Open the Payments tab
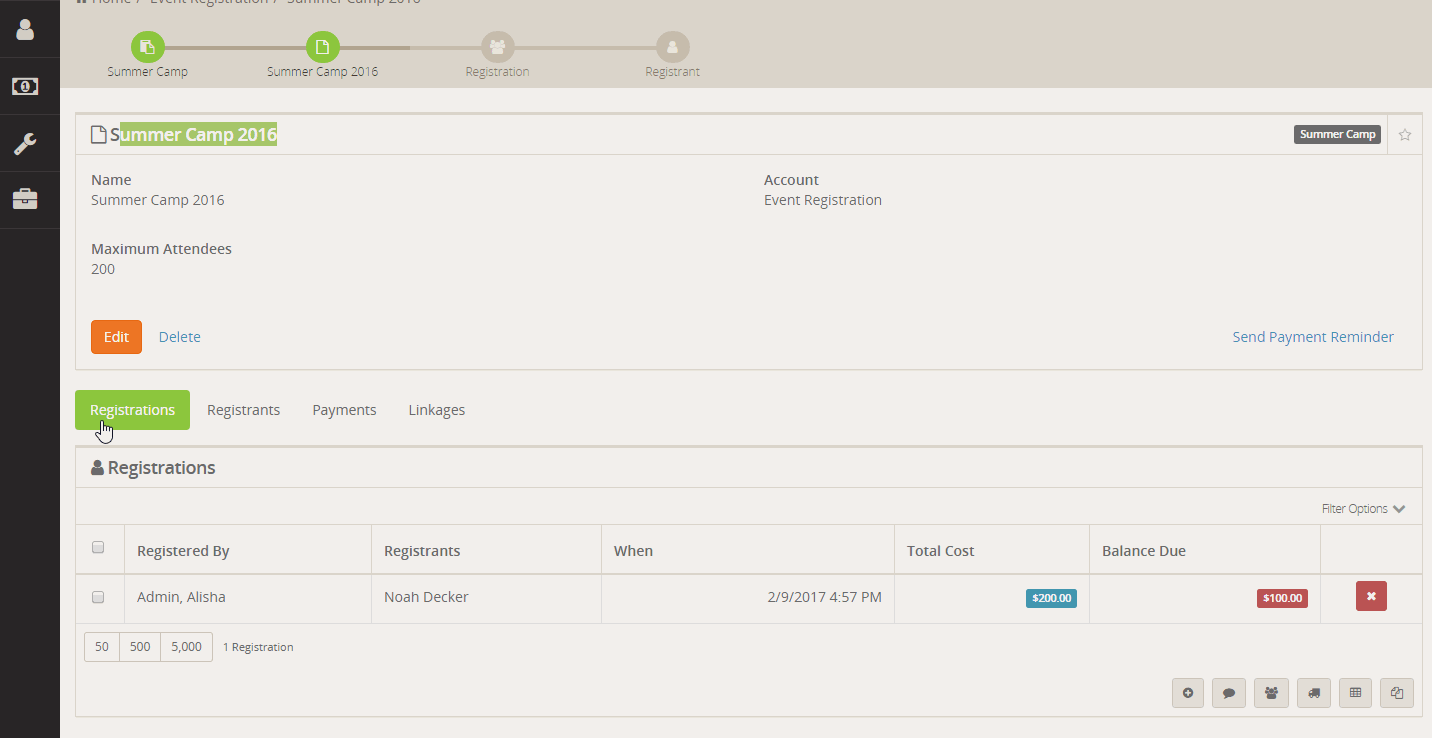This screenshot has width=1432, height=738. [344, 410]
